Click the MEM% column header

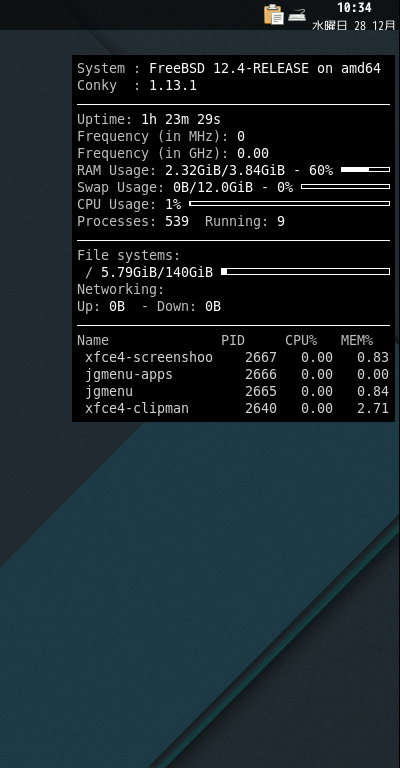[357, 340]
